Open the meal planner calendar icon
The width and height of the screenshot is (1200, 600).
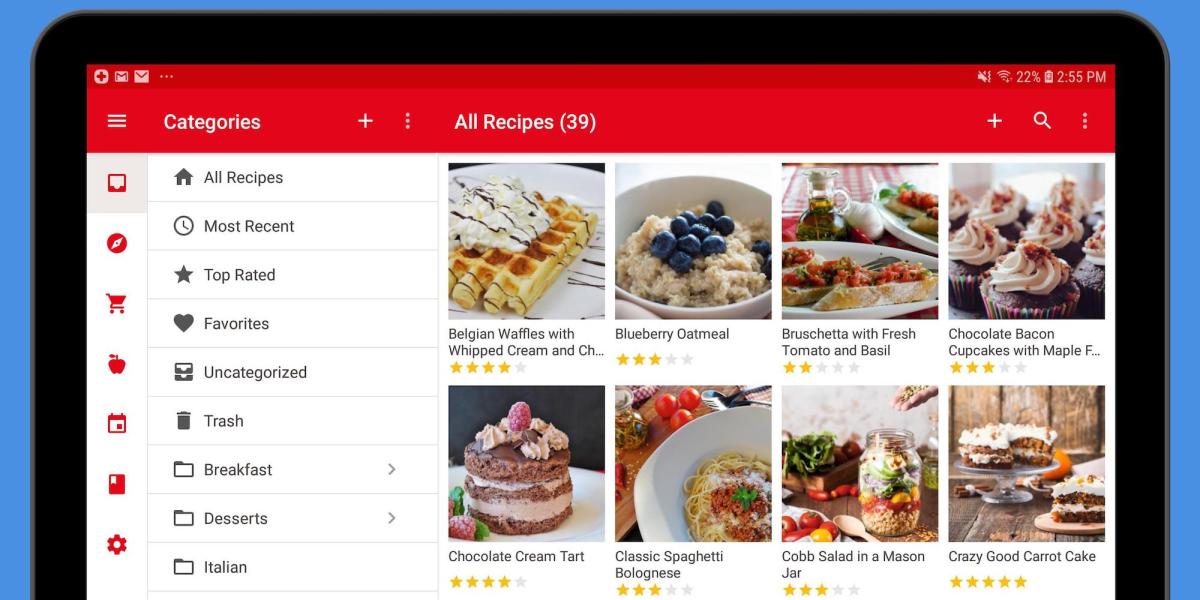(117, 424)
